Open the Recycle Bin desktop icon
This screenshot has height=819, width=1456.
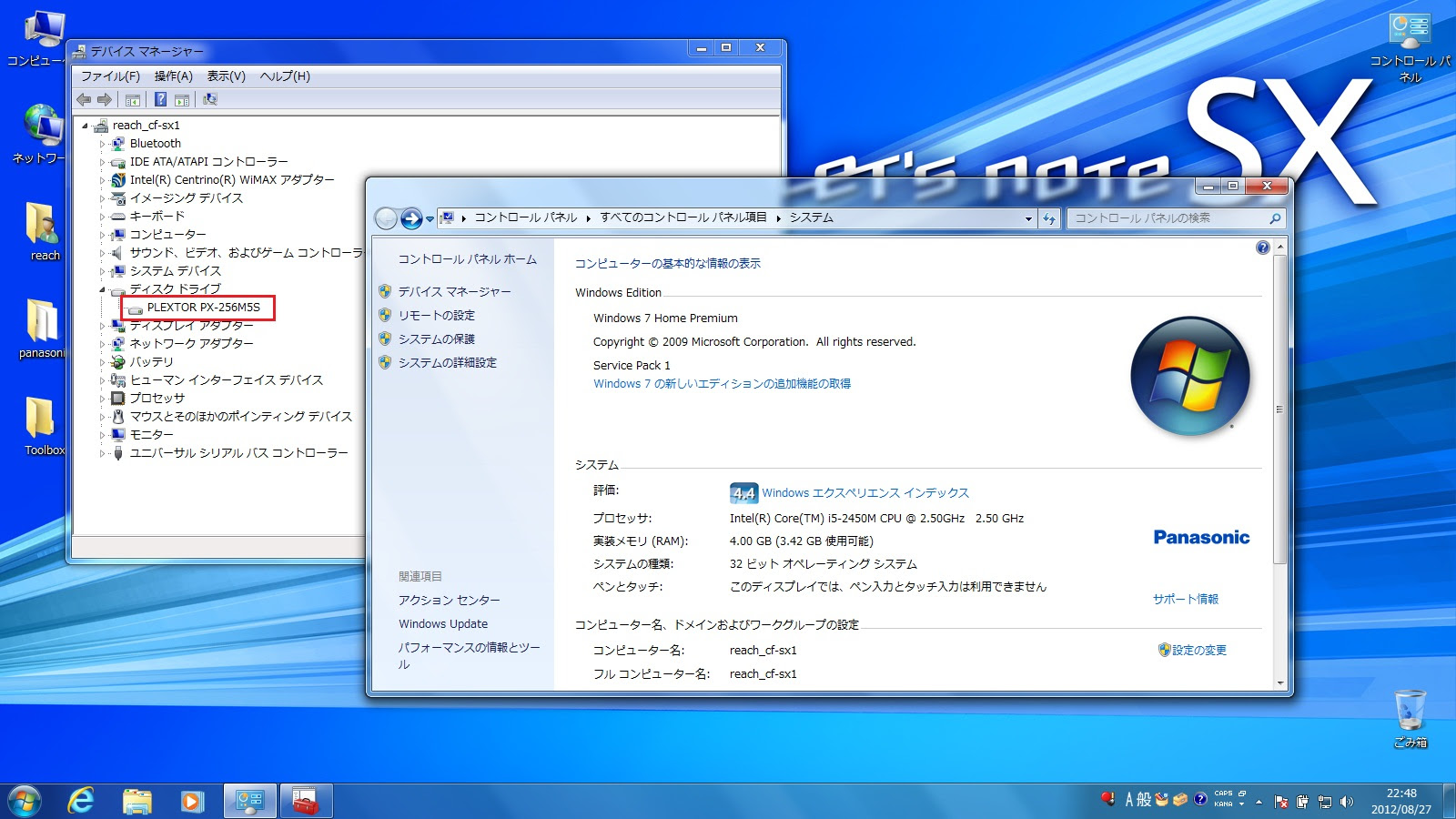coord(1410,718)
